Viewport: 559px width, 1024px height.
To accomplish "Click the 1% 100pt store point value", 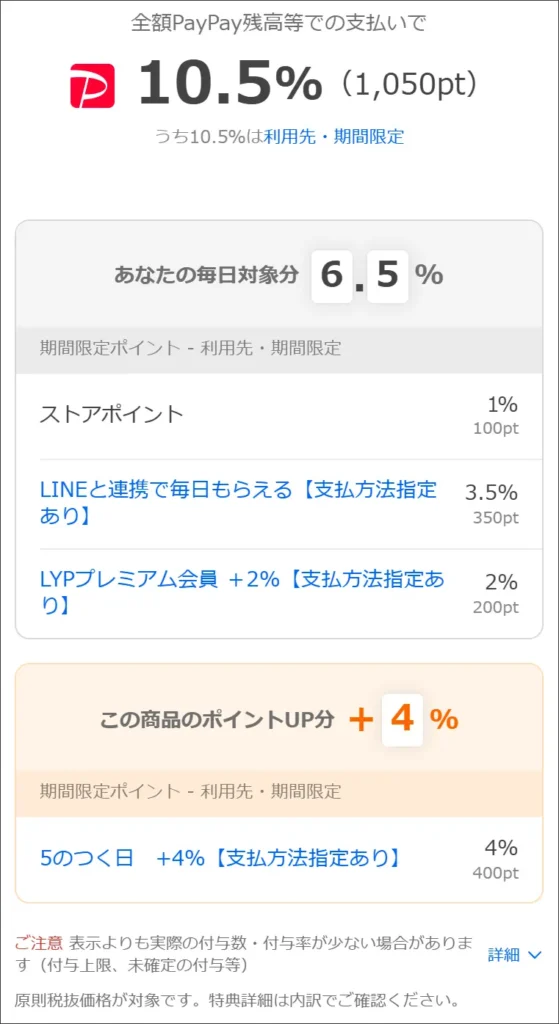I will [x=496, y=415].
